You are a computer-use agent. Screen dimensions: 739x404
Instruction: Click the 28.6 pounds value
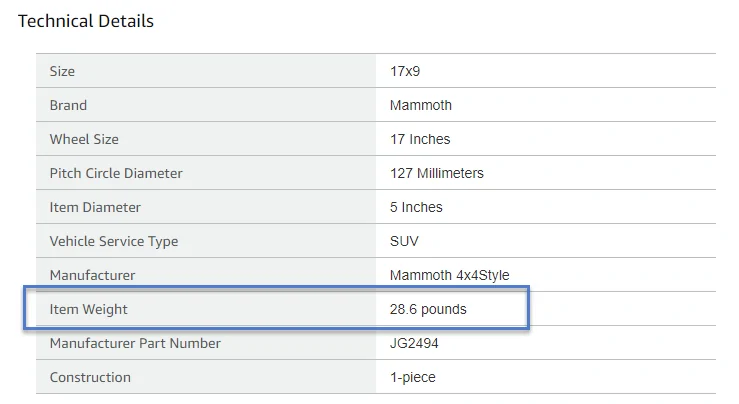point(428,309)
